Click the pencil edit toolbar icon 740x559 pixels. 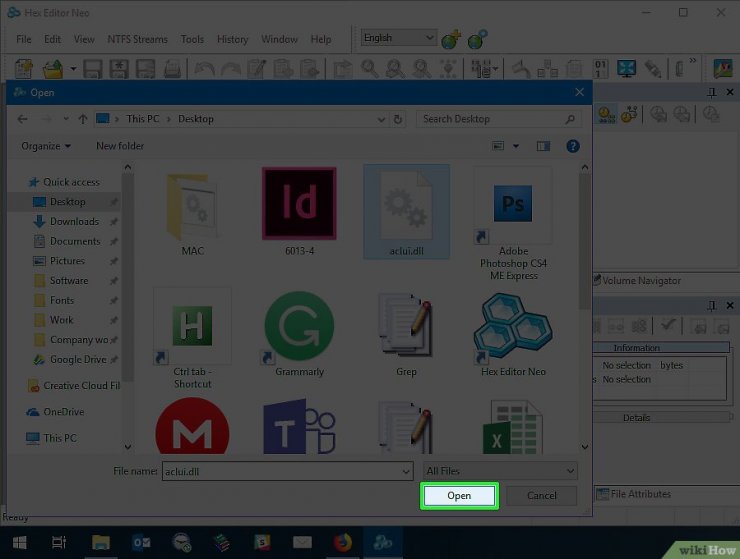pos(257,69)
